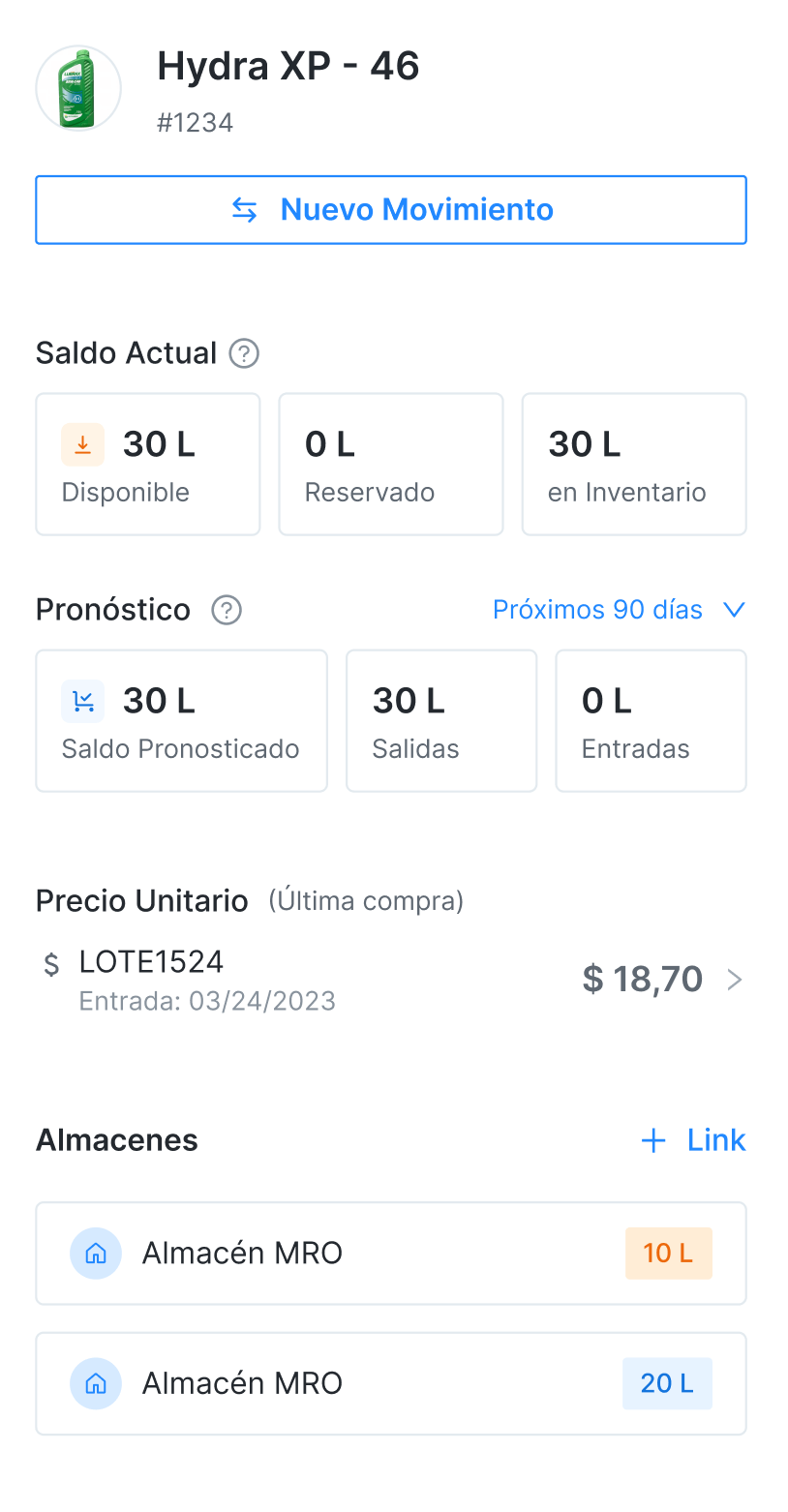This screenshot has width=788, height=1512.
Task: Open the Próximos 90 días dropdown
Action: 619,610
